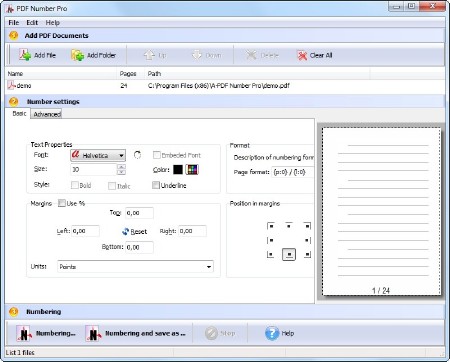450x362 pixels.
Task: Click the Number settings step icon
Action: (14, 101)
